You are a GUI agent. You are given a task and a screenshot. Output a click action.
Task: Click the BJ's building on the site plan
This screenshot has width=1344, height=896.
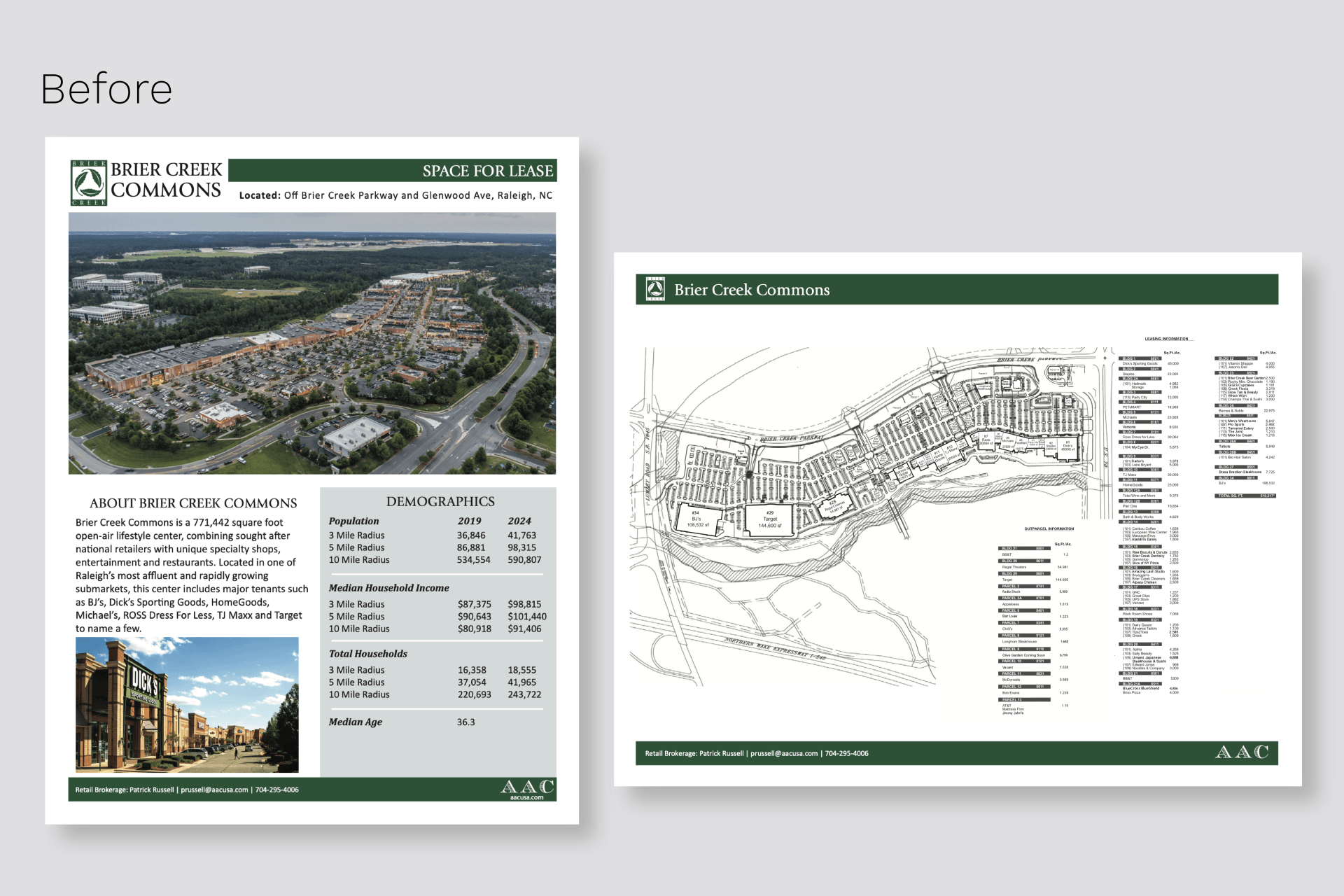tap(697, 519)
